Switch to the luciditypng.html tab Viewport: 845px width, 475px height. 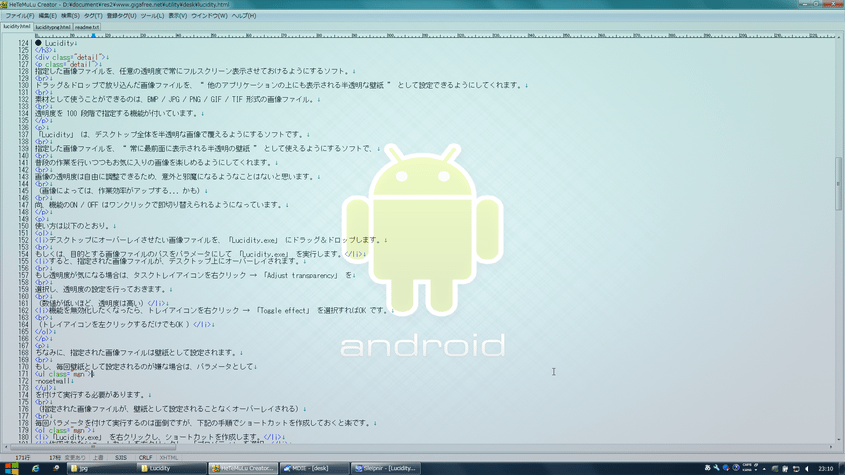[x=53, y=27]
